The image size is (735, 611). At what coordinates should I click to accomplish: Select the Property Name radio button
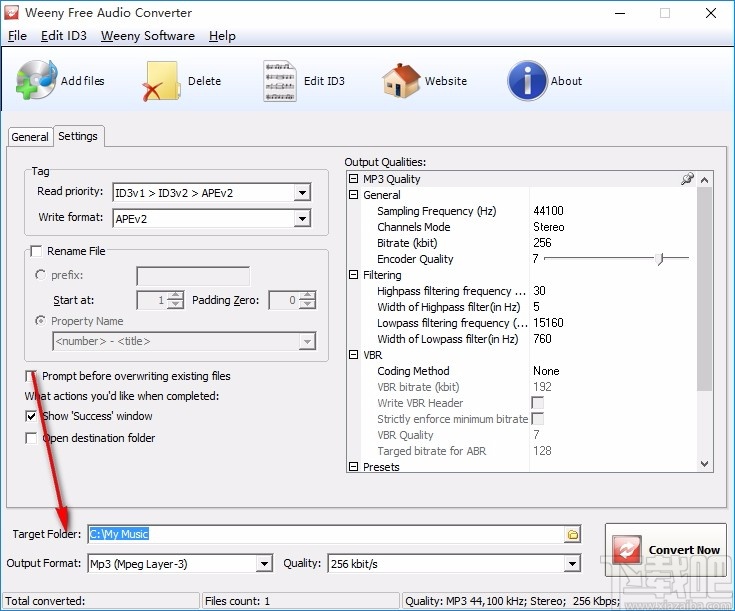[x=41, y=321]
